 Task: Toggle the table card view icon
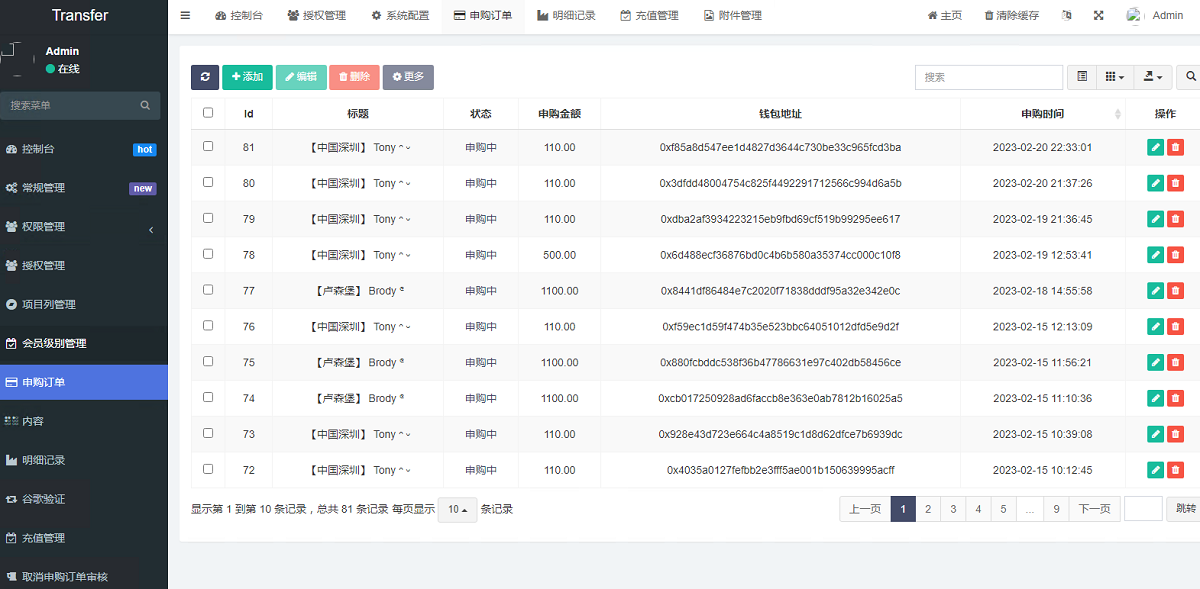1083,77
